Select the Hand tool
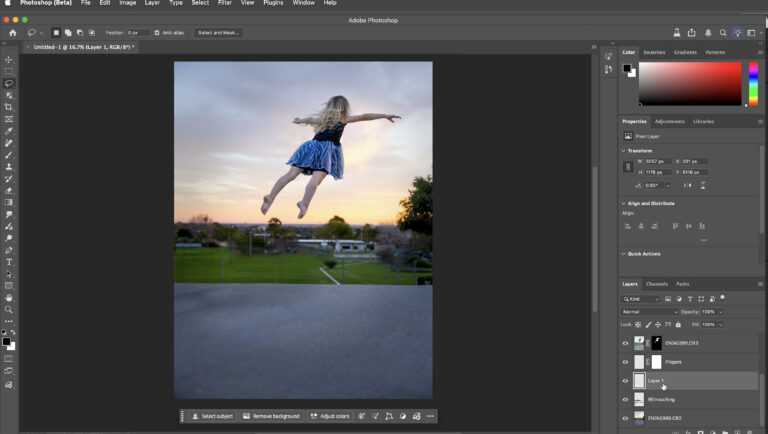 pyautogui.click(x=9, y=298)
